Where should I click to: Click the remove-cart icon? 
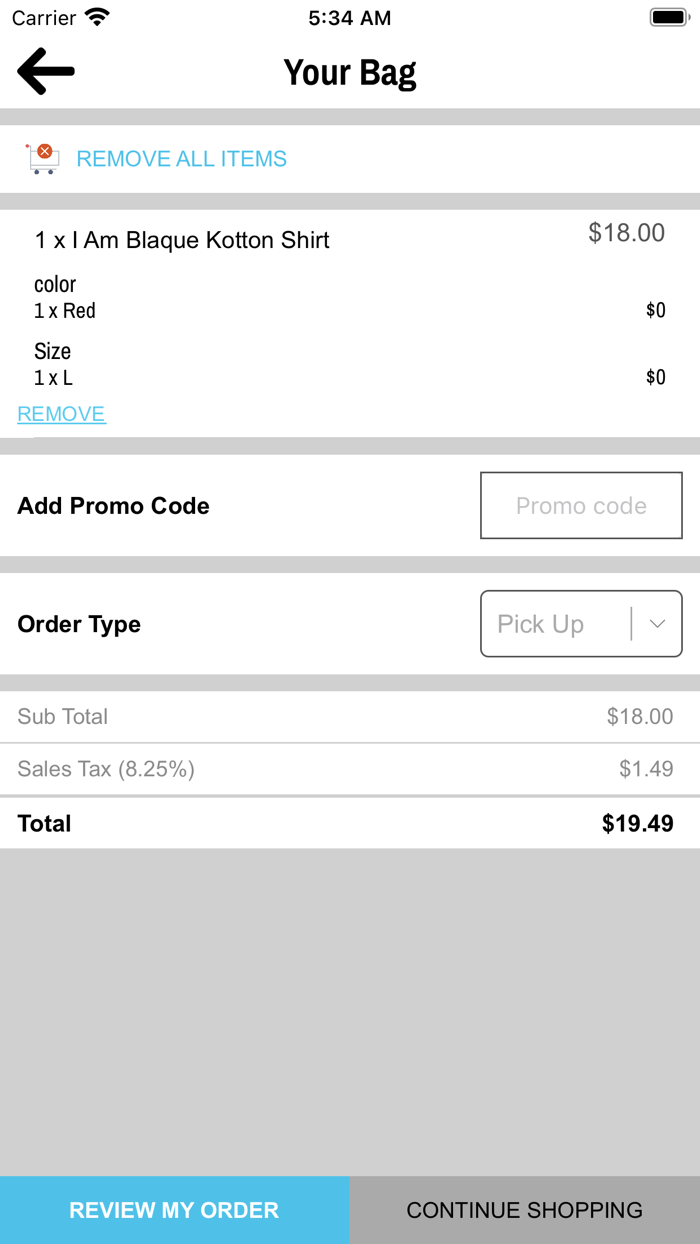click(x=42, y=158)
